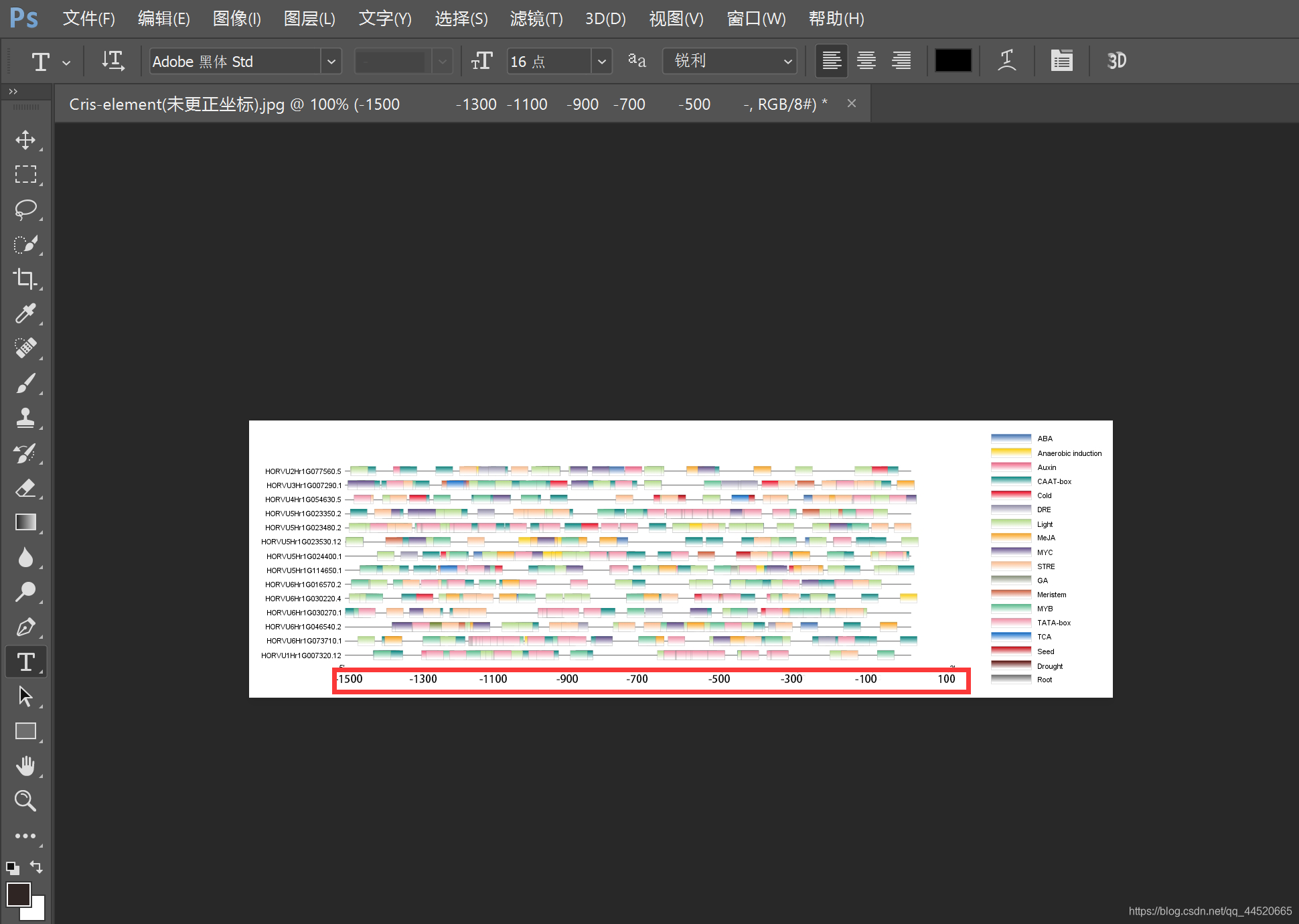The width and height of the screenshot is (1299, 924).
Task: Enable left align text
Action: pyautogui.click(x=832, y=61)
